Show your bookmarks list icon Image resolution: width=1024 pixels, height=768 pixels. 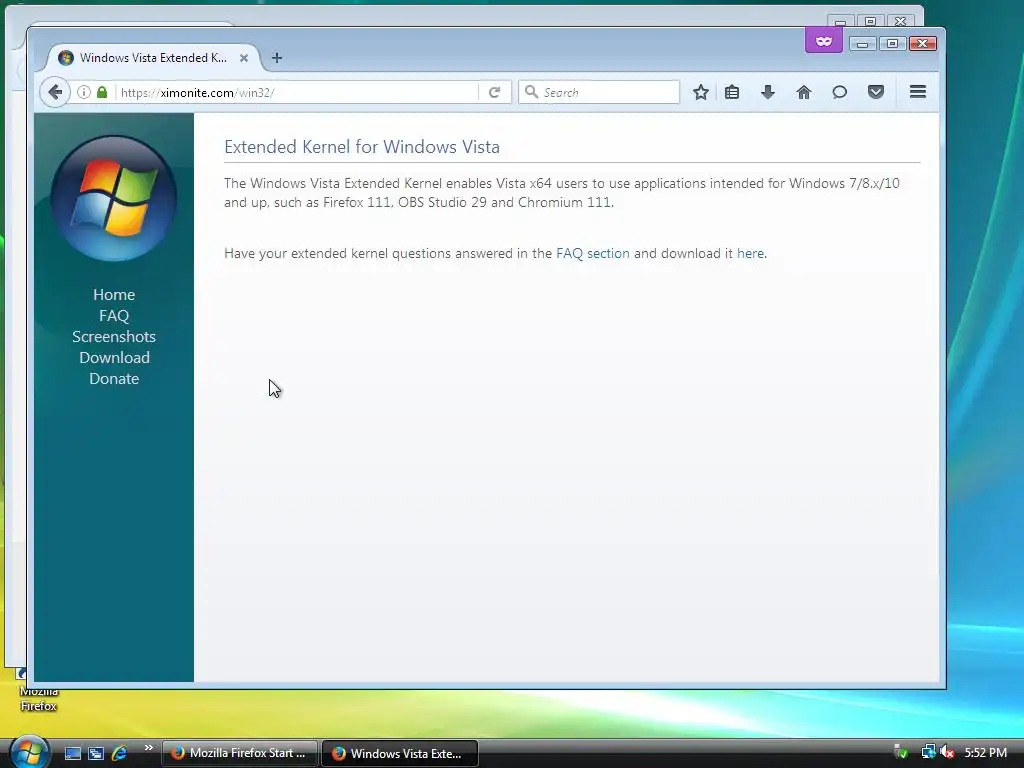click(732, 92)
